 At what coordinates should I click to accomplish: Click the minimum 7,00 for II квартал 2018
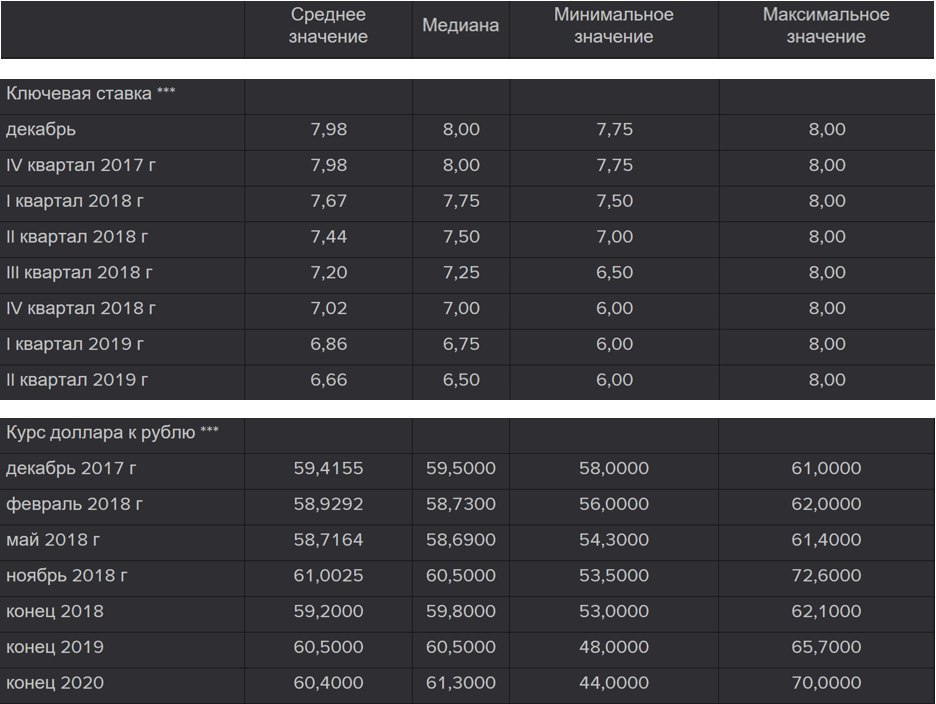coord(614,236)
